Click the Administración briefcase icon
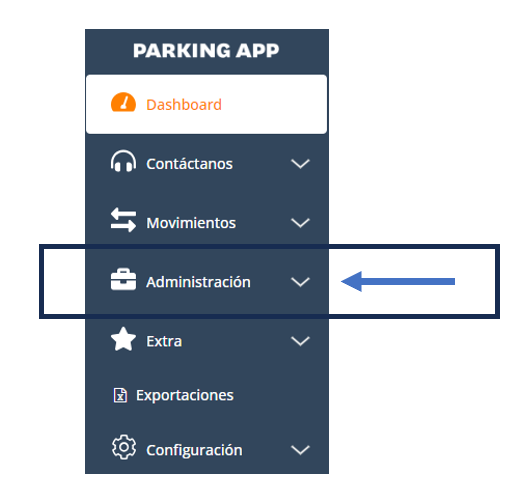The image size is (518, 486). pyautogui.click(x=123, y=279)
